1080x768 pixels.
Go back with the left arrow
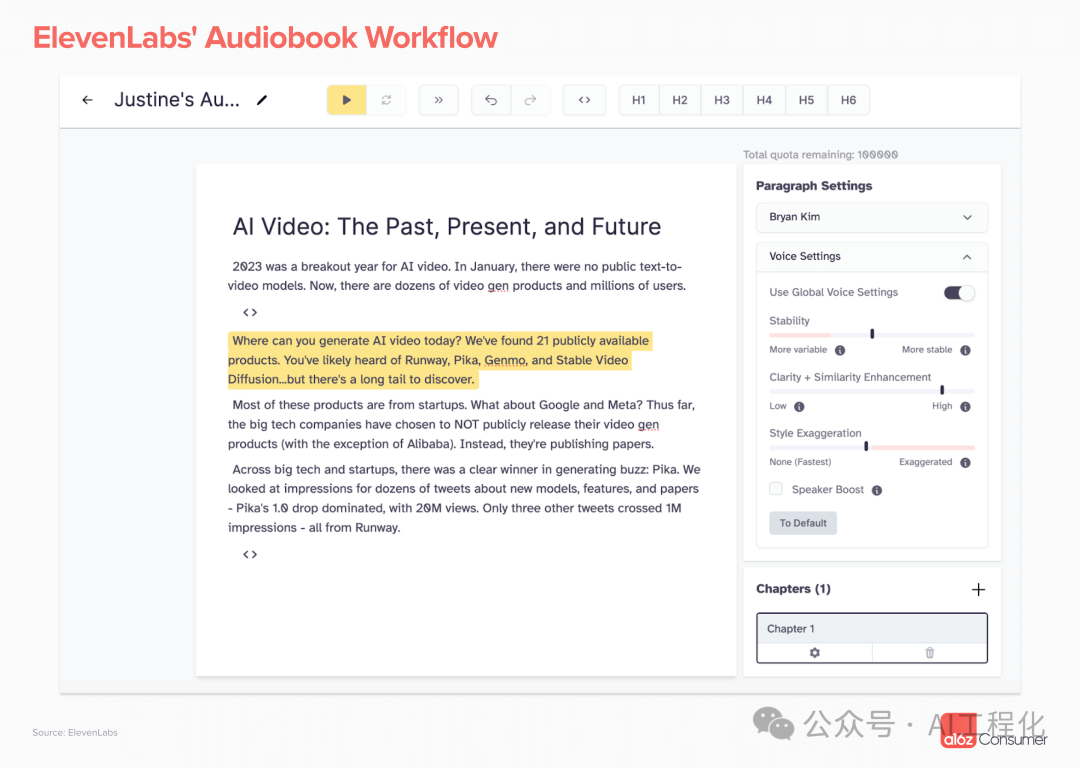pos(87,100)
